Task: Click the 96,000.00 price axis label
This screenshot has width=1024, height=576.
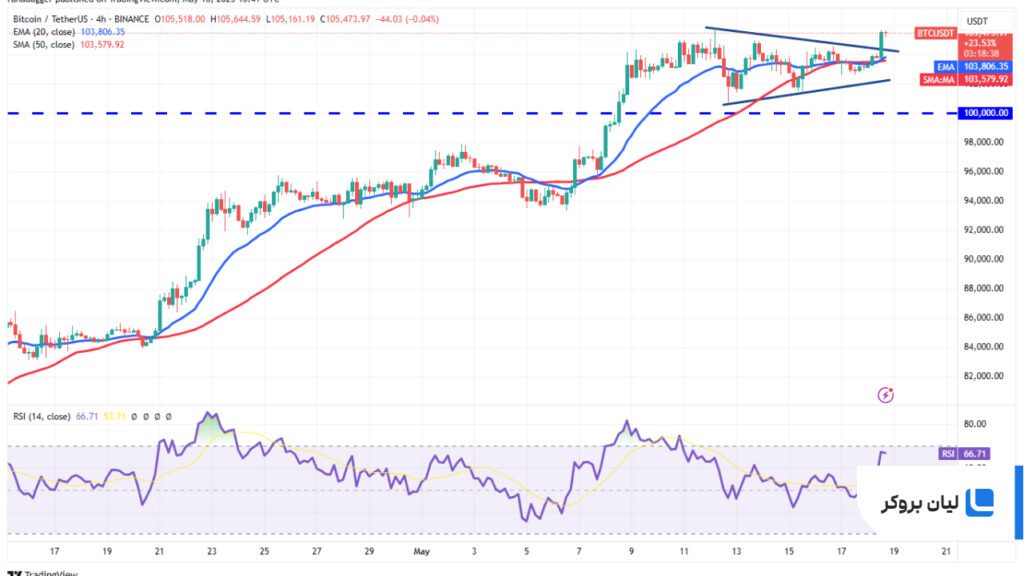Action: (984, 171)
